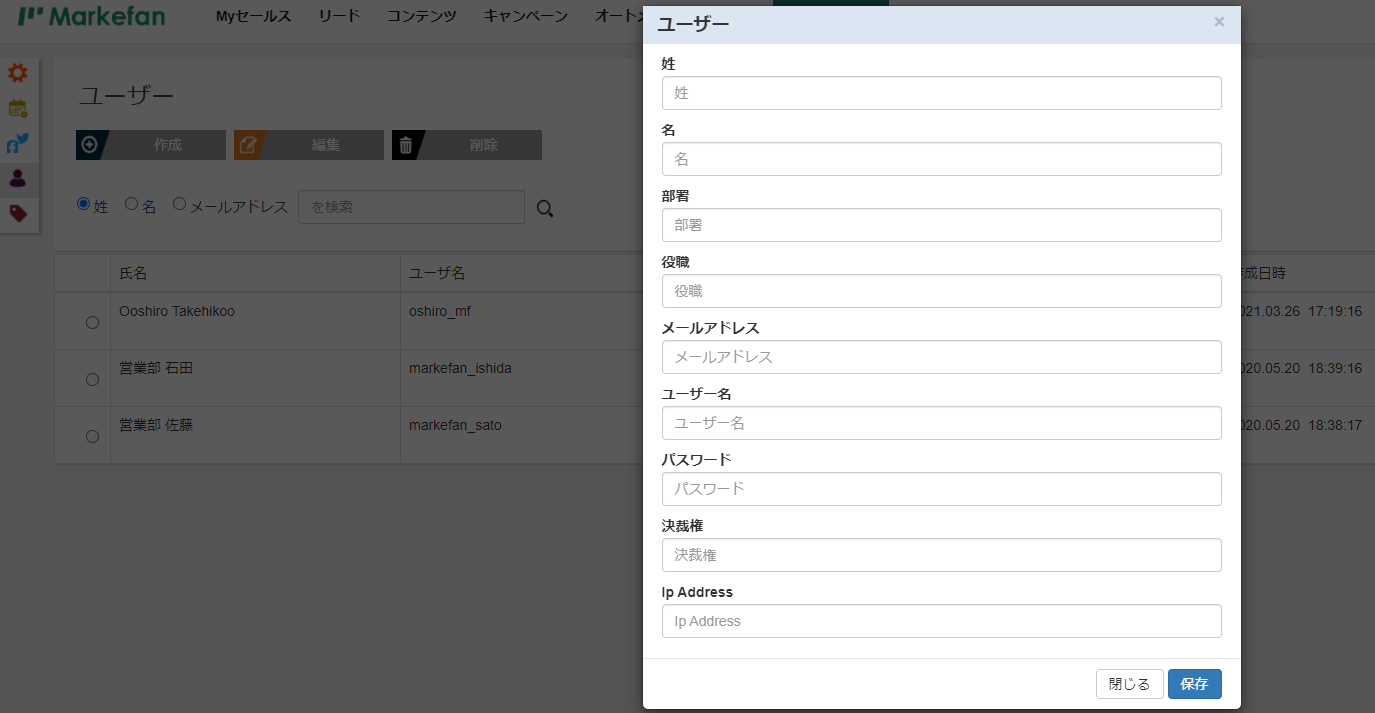This screenshot has width=1375, height=713.
Task: Click the 保存 button in the dialog
Action: point(1194,684)
